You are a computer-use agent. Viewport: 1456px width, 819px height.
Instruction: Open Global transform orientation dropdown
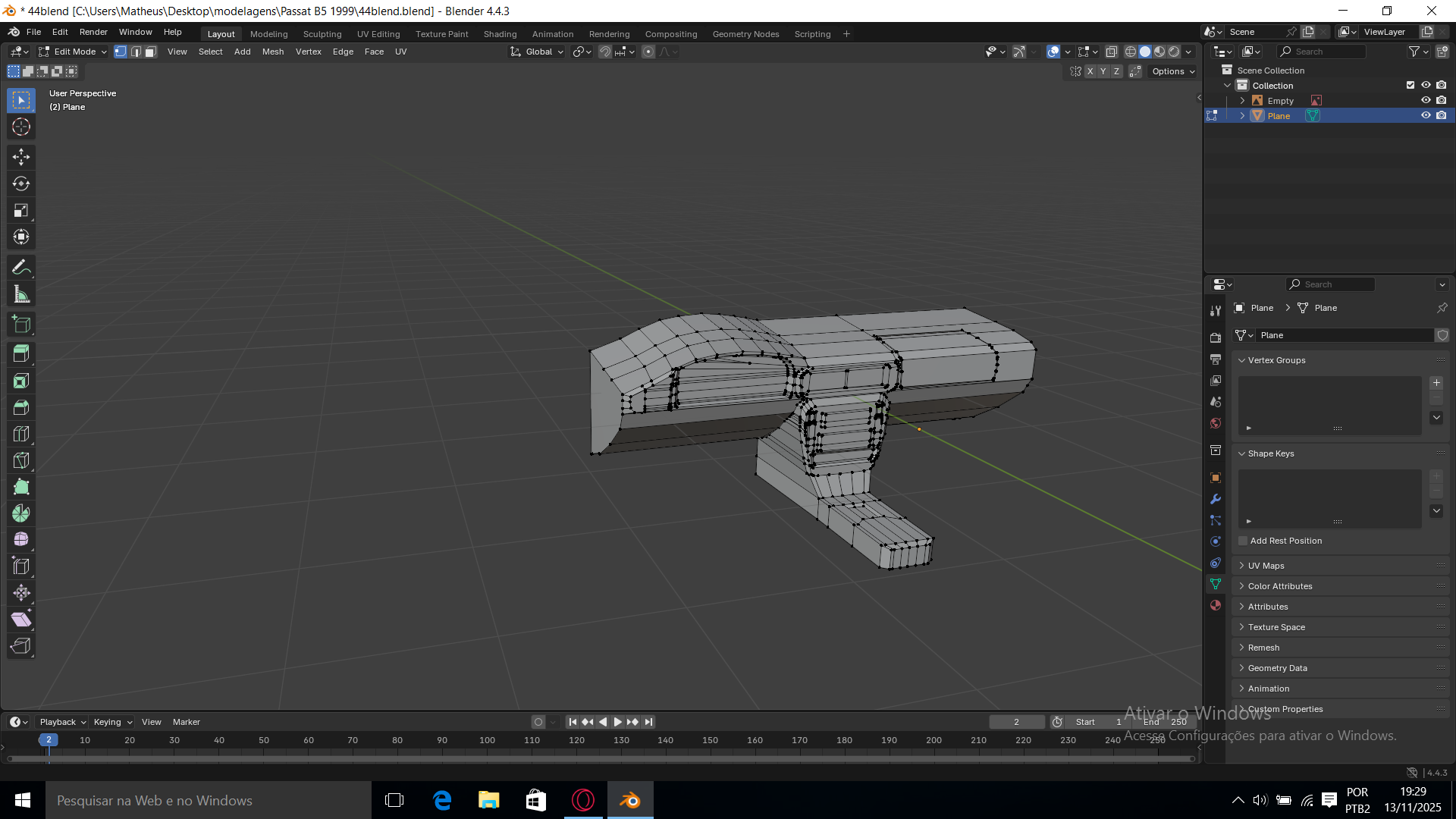[538, 52]
